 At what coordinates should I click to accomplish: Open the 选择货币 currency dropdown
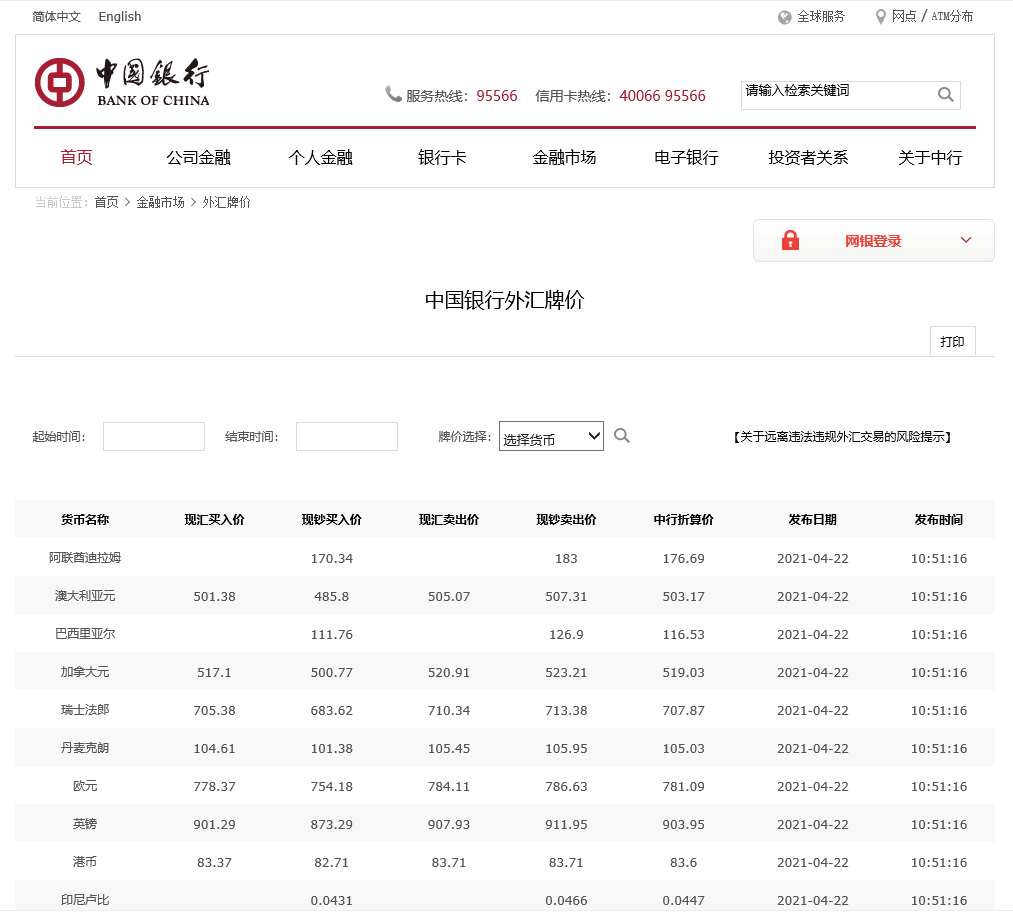coord(551,435)
